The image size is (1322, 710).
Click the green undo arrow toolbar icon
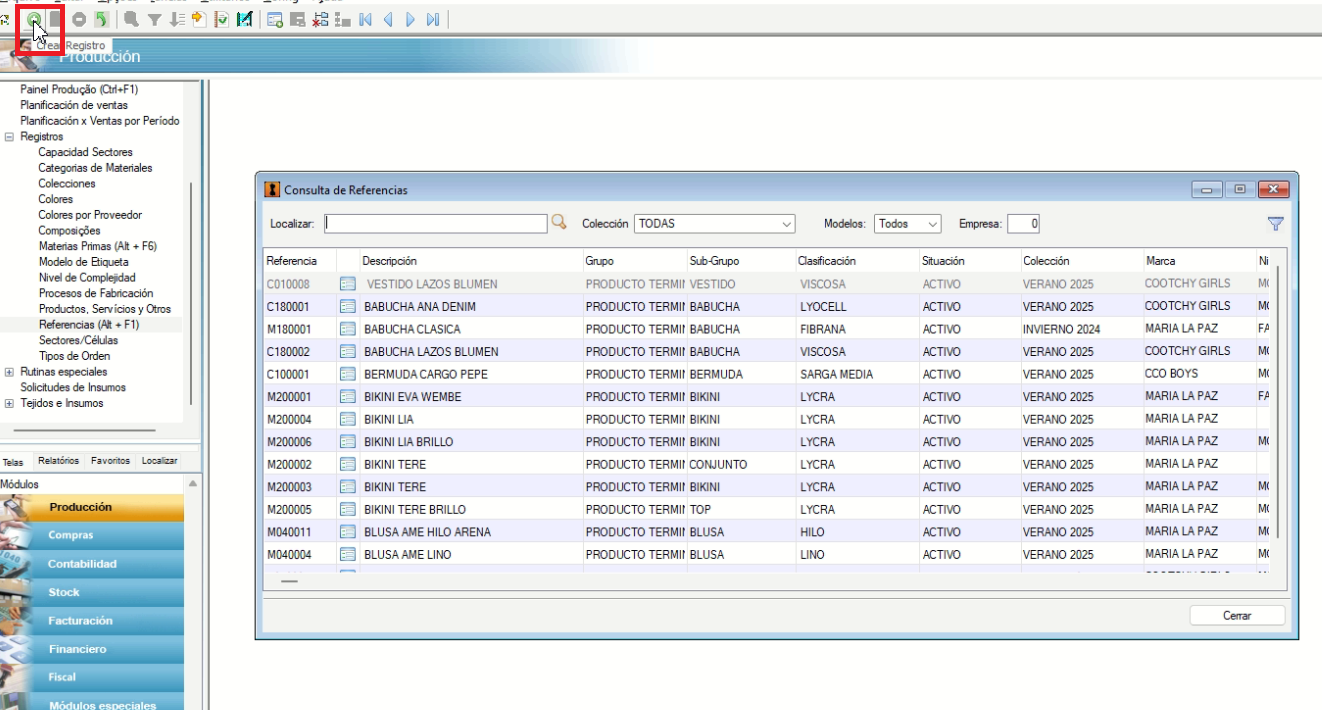point(101,19)
